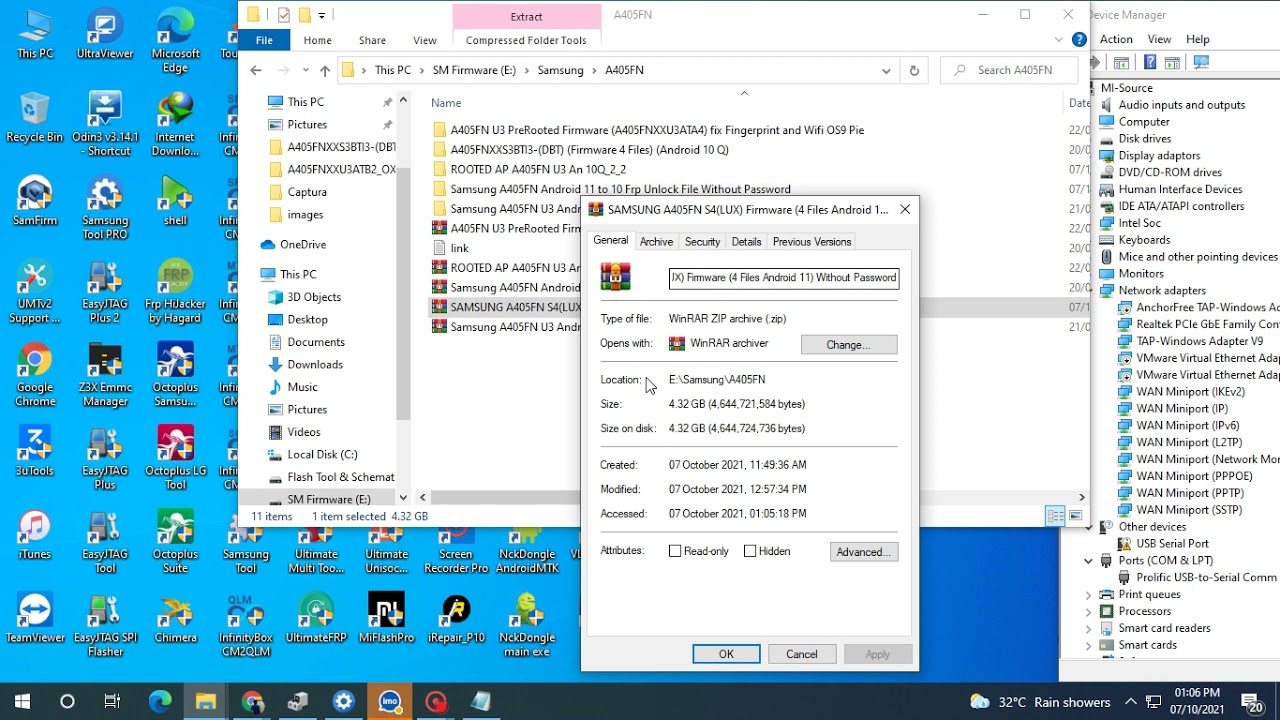Open the Security tab in Properties

pos(702,242)
